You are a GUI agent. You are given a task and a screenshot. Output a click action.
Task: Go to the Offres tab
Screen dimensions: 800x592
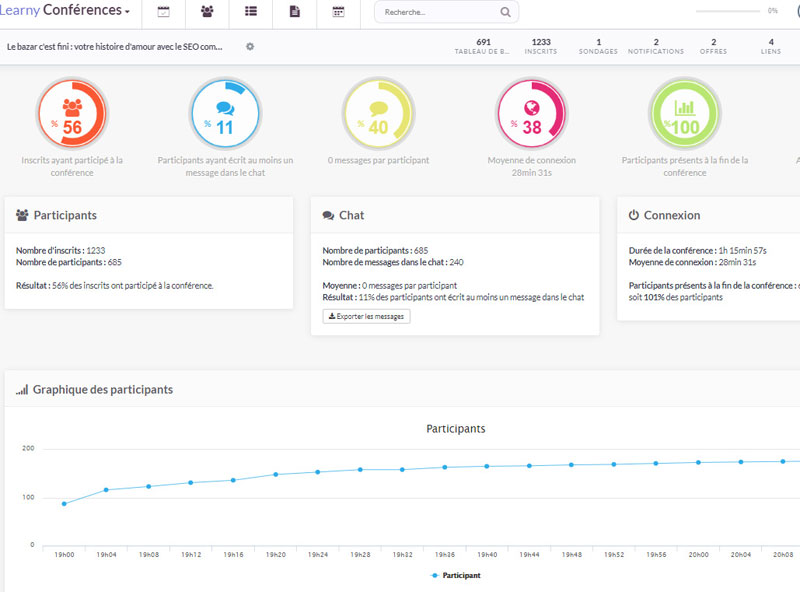[x=713, y=46]
